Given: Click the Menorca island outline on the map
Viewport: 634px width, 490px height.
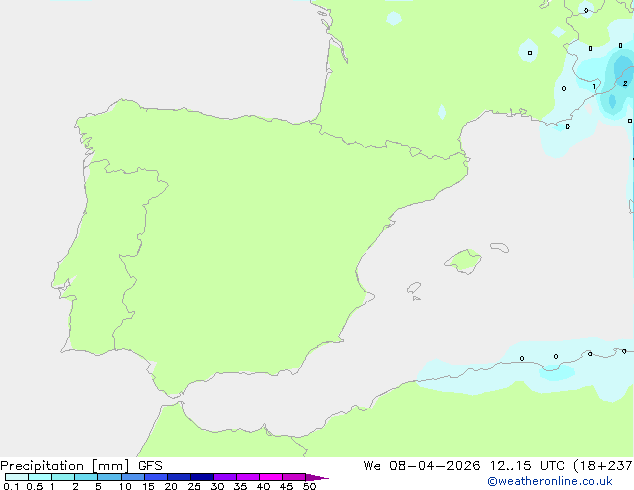Looking at the screenshot, I should (x=500, y=247).
